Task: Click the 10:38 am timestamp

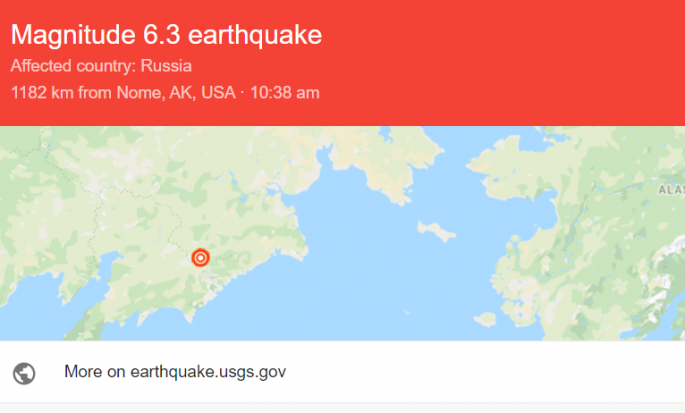Action: [286, 93]
